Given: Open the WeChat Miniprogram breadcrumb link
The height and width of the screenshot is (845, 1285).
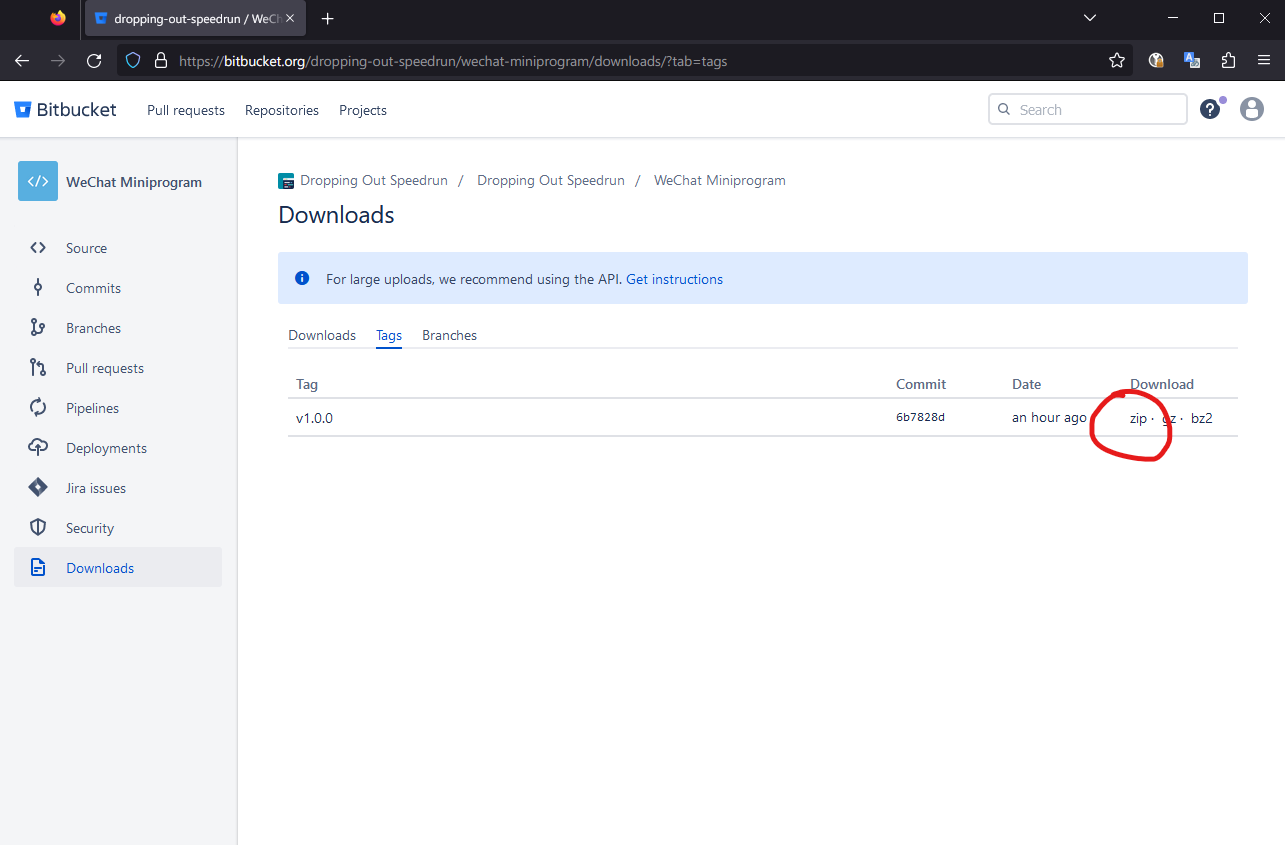Looking at the screenshot, I should click(x=720, y=181).
